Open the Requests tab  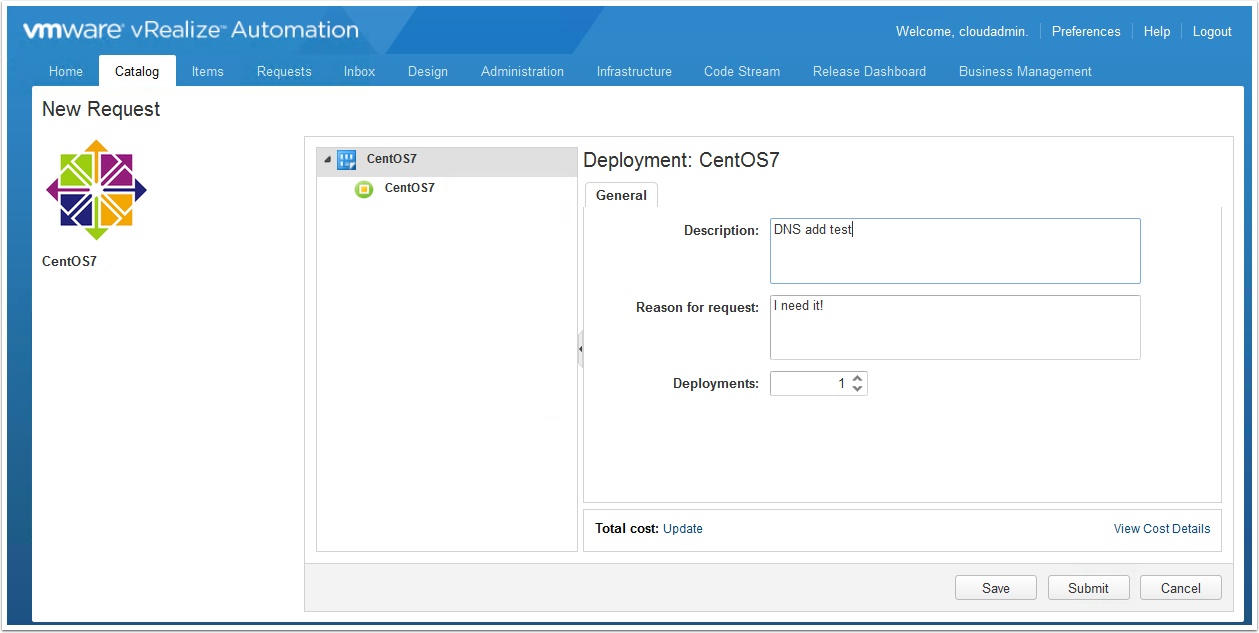(x=284, y=71)
